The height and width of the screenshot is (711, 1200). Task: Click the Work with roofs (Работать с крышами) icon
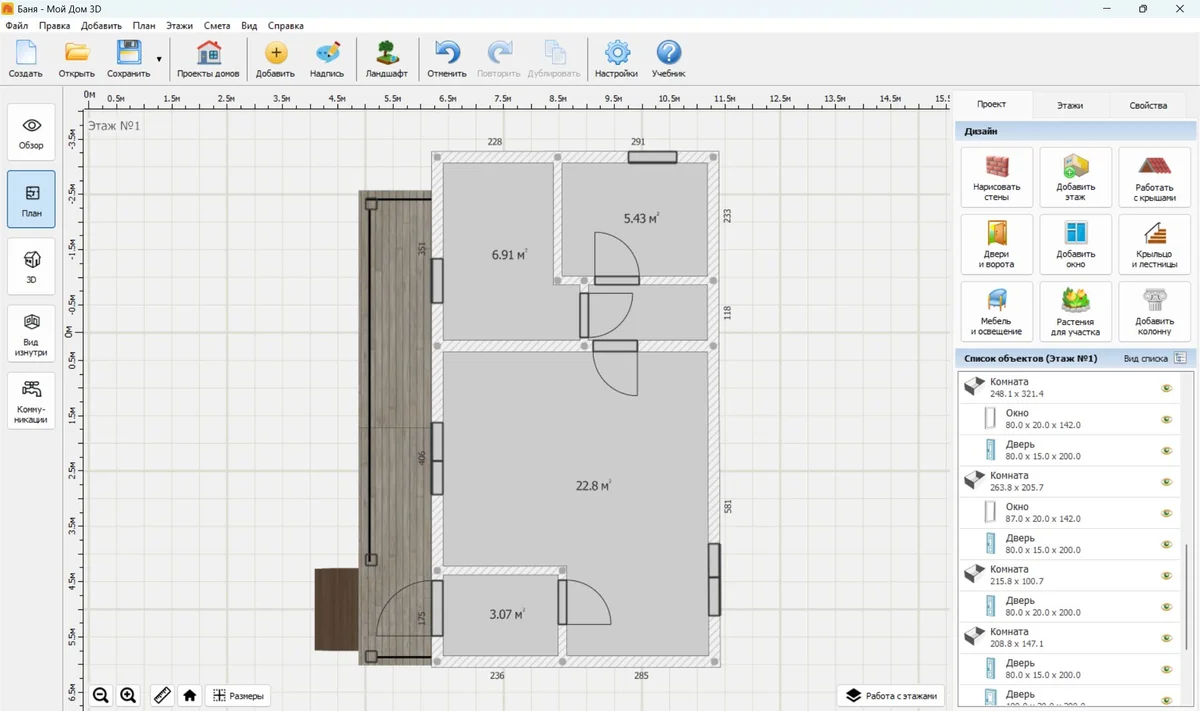tap(1155, 177)
